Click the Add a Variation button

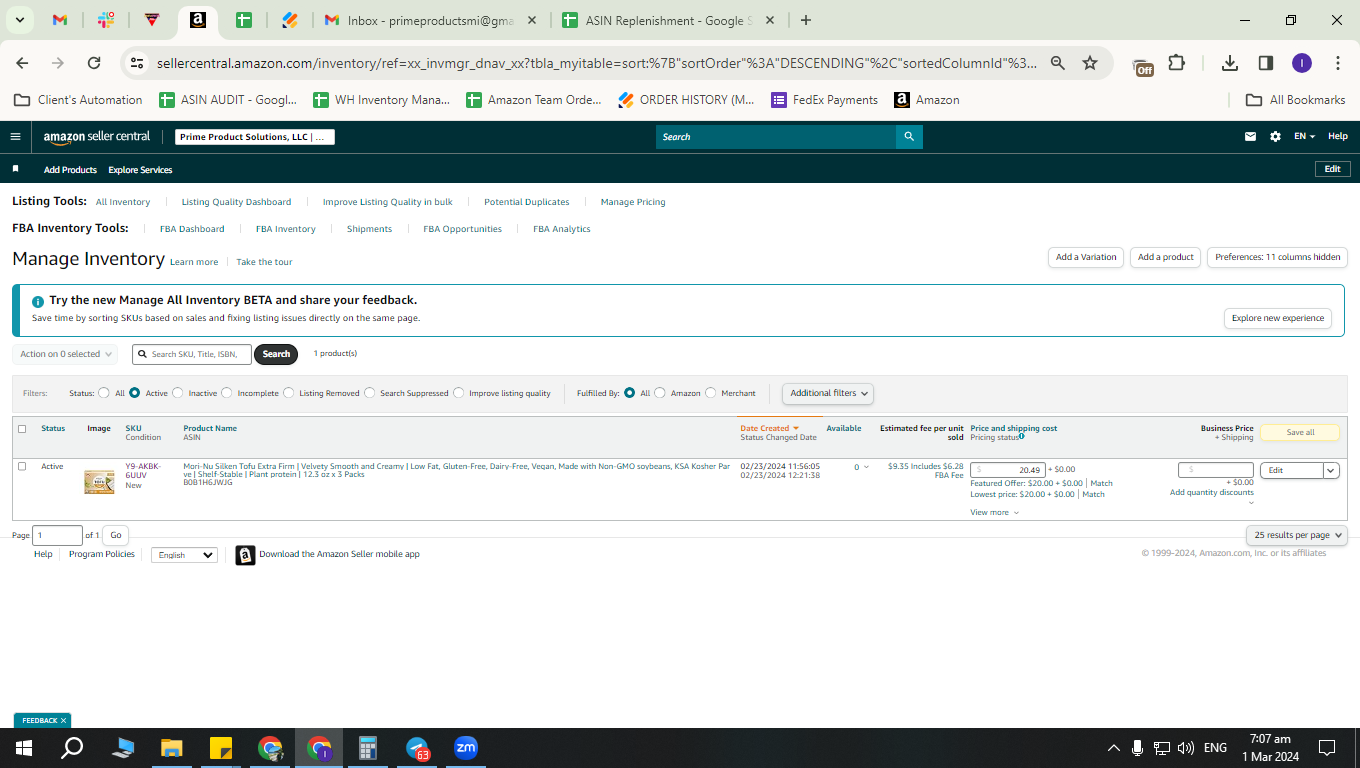pos(1086,257)
